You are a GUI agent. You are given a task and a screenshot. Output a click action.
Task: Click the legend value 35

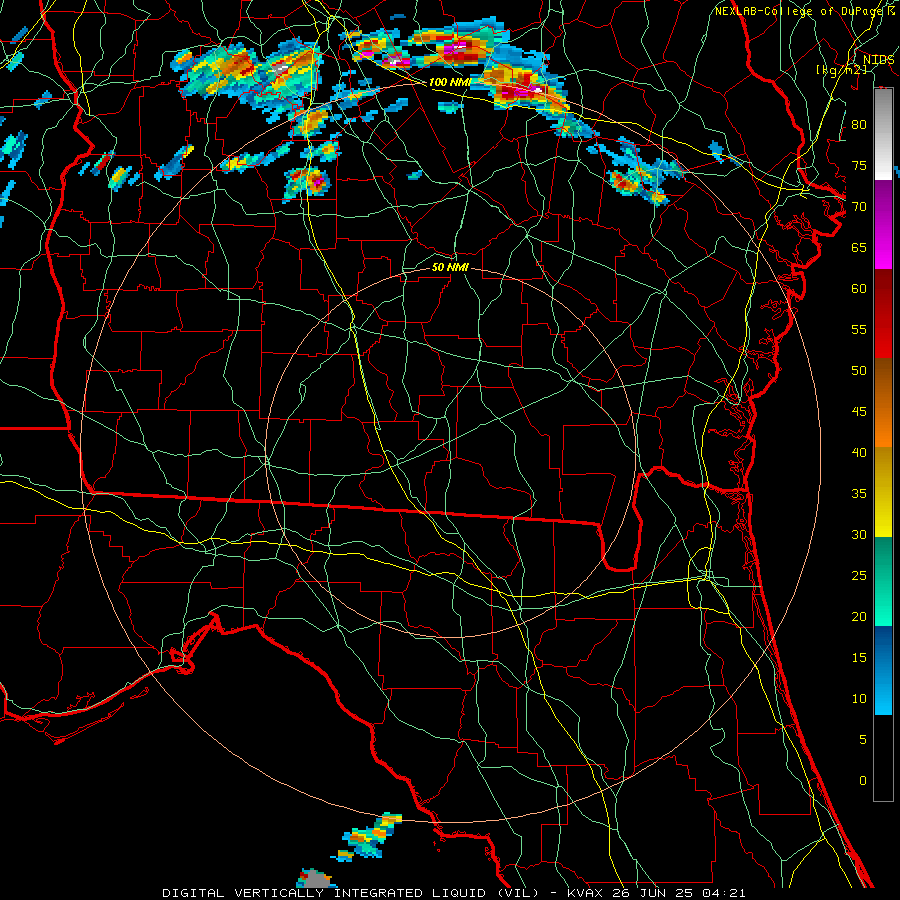point(859,494)
